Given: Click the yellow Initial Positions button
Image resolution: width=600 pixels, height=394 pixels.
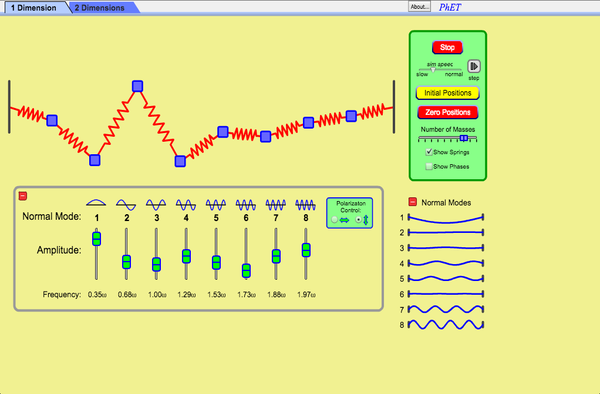Looking at the screenshot, I should [x=447, y=93].
